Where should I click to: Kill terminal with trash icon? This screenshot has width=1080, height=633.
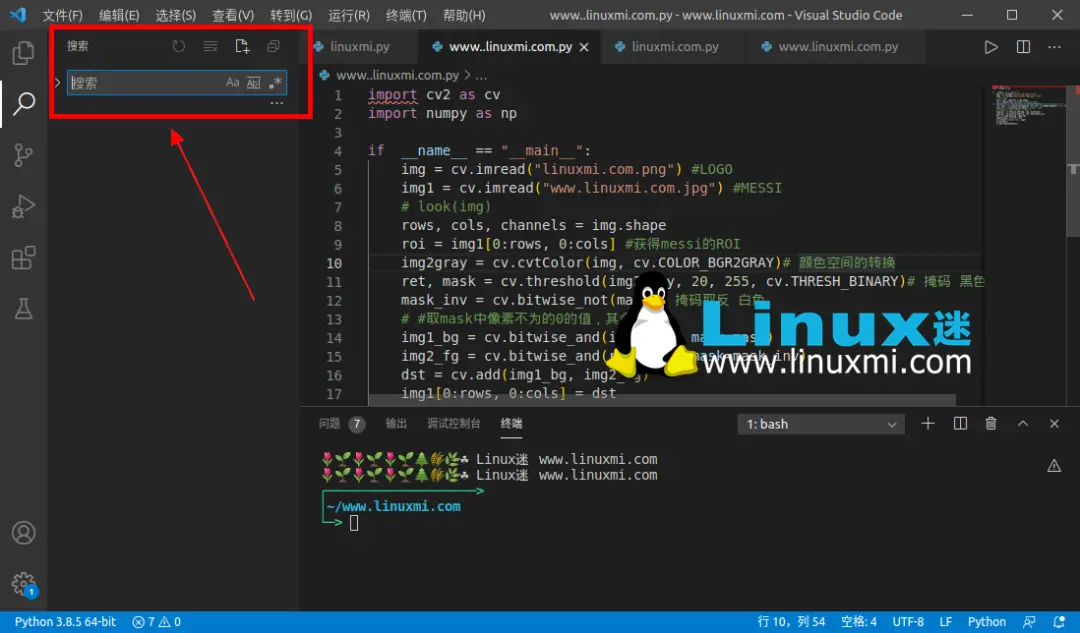(x=990, y=424)
